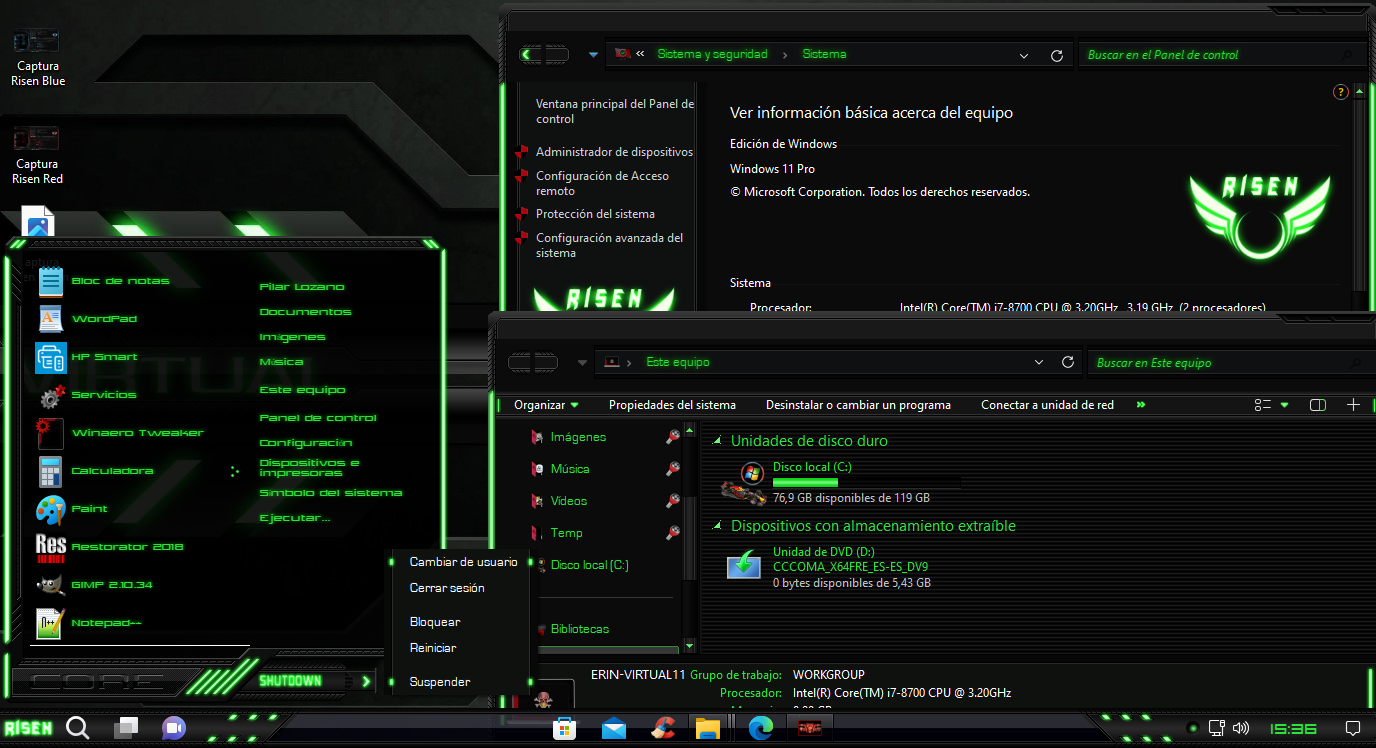Open Calculadora from the start menu
This screenshot has height=748, width=1376.
[95, 471]
